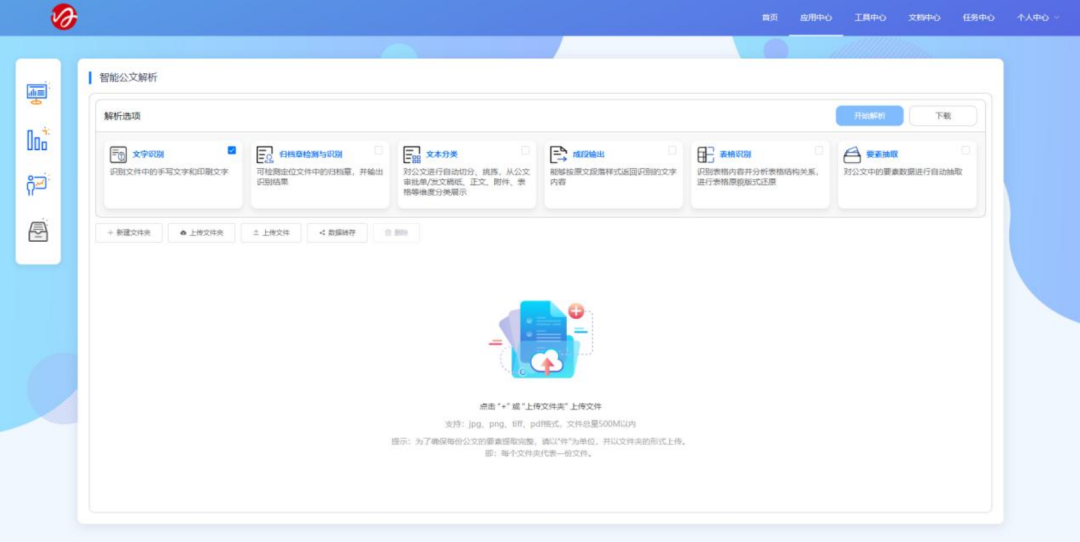The height and width of the screenshot is (542, 1080).
Task: Click the 表格识别 title text
Action: (x=735, y=154)
